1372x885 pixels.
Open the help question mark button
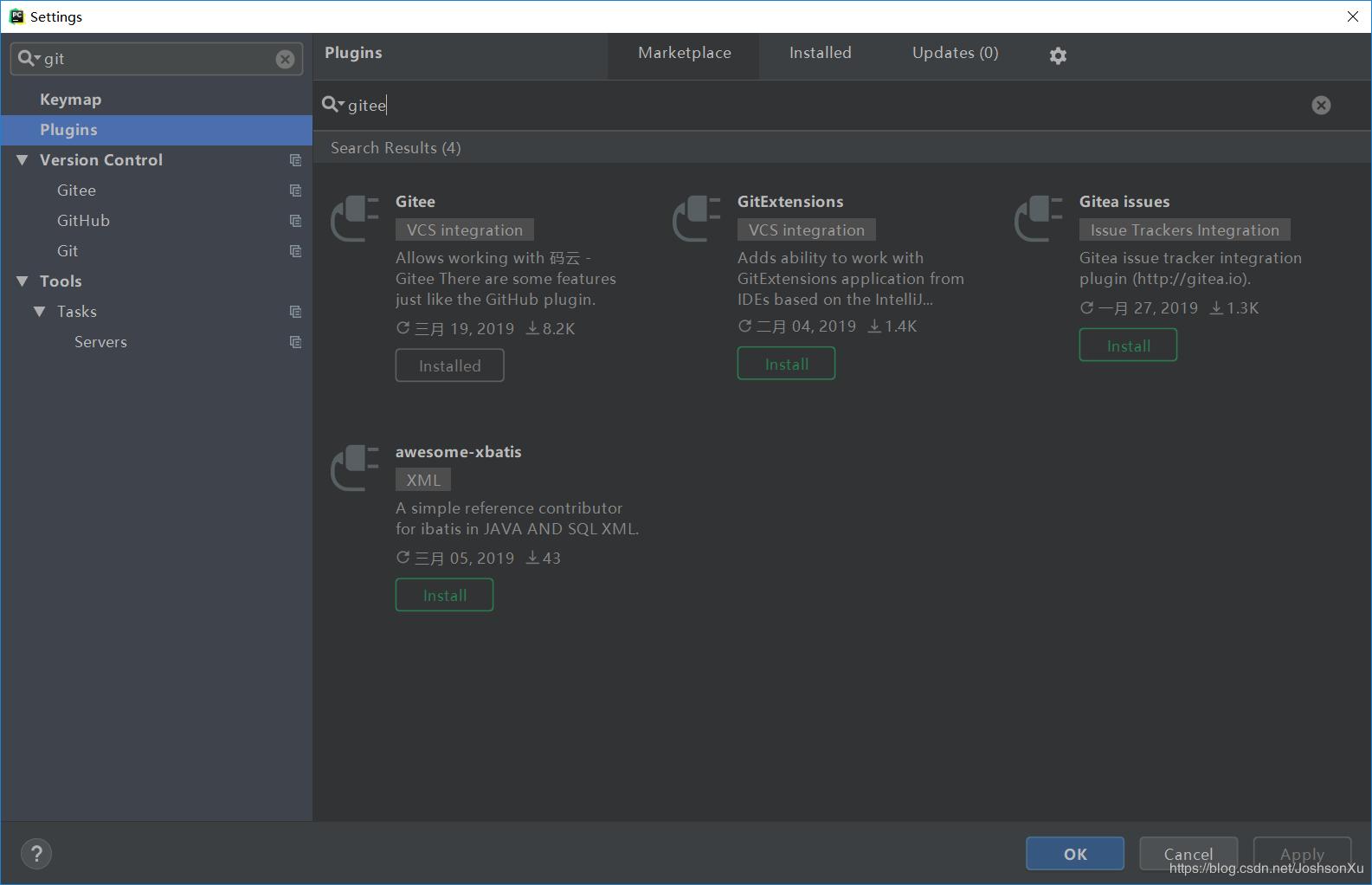36,854
